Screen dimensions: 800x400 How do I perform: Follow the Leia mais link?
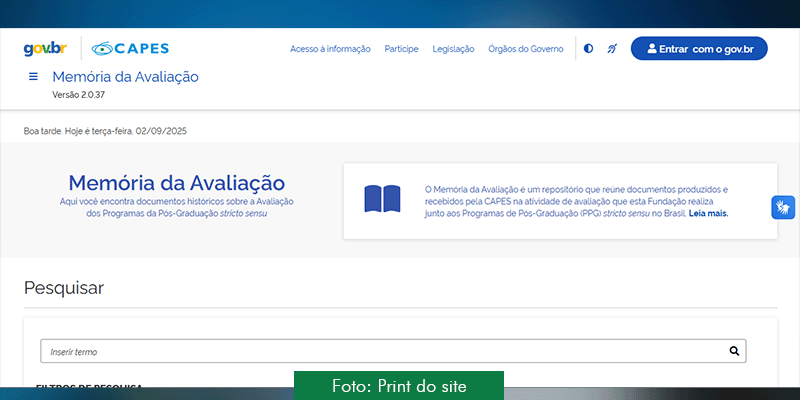pyautogui.click(x=708, y=213)
